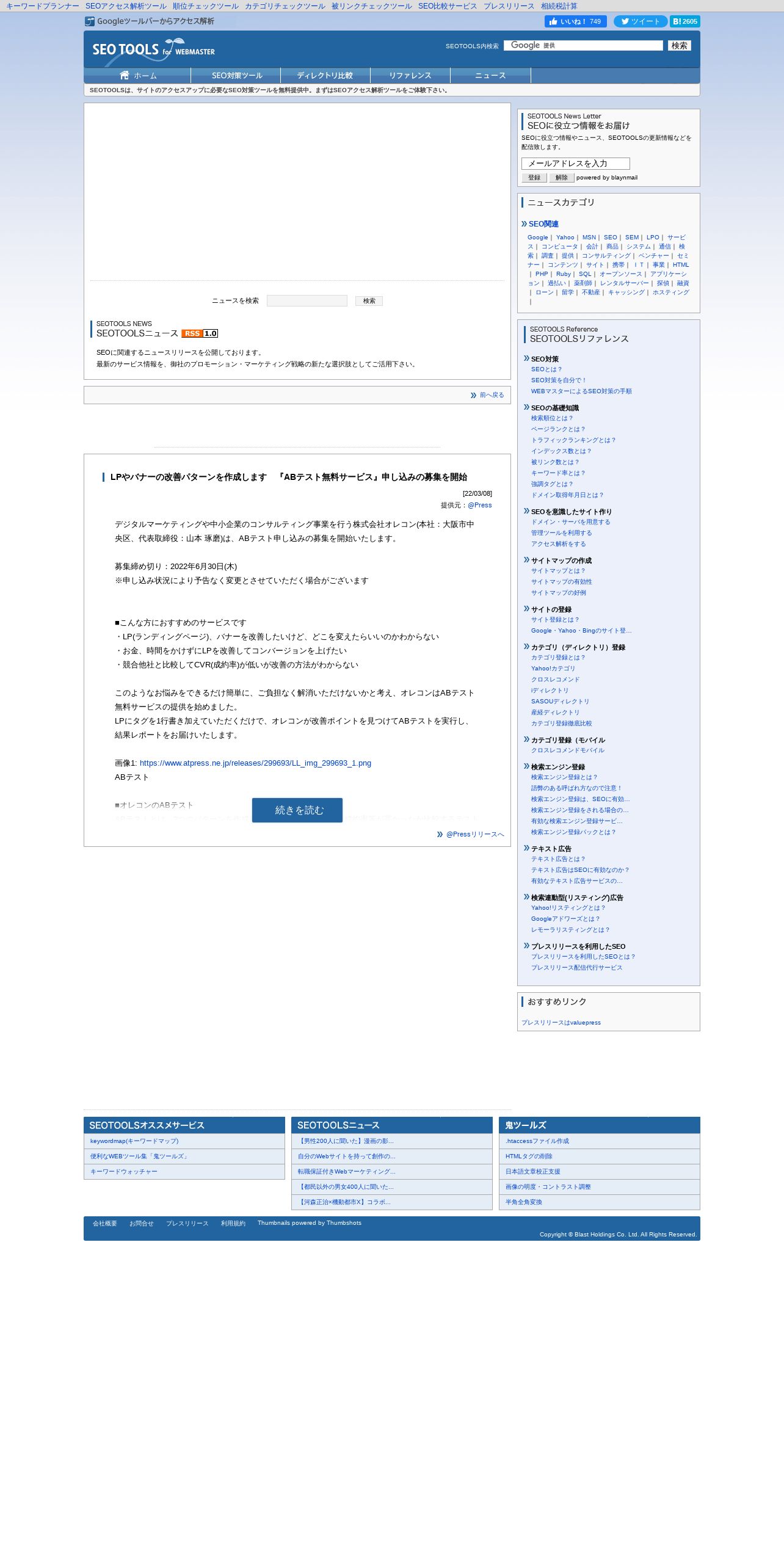Open 相続税計算 in the top bar

(559, 6)
